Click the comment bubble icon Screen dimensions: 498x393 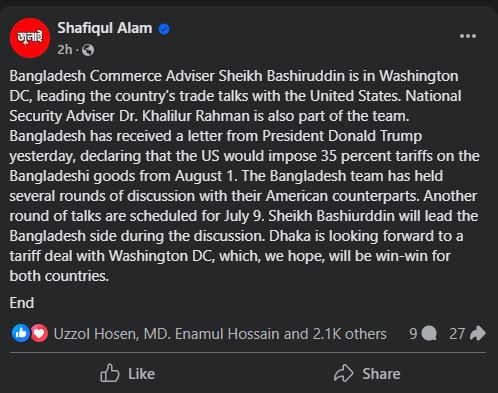429,333
